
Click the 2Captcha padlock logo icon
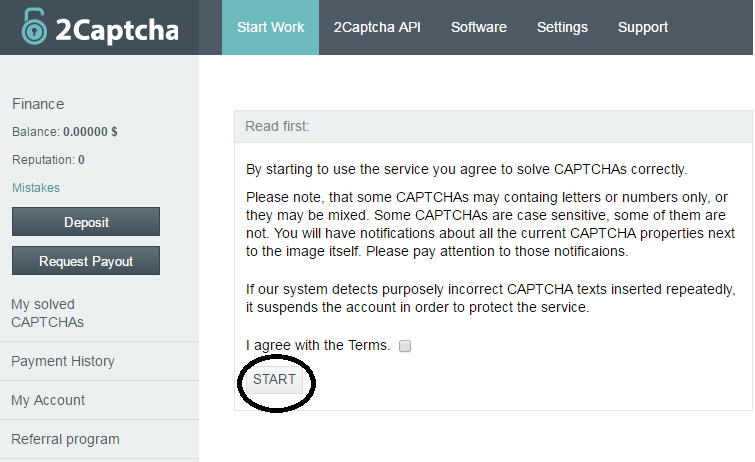click(34, 27)
